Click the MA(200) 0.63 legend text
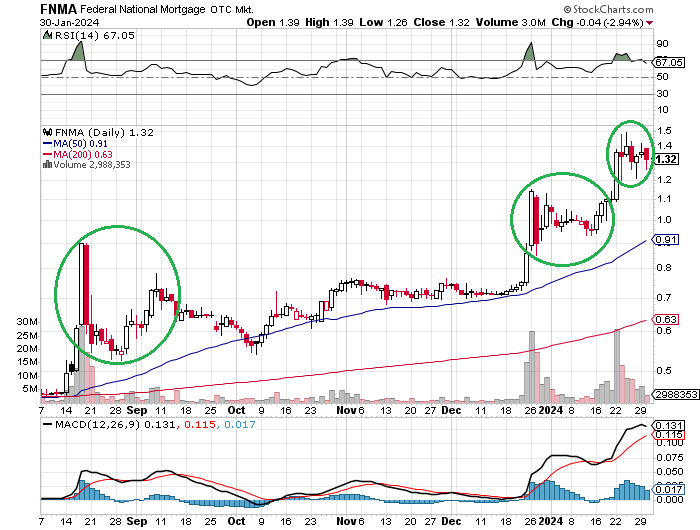 click(x=83, y=154)
